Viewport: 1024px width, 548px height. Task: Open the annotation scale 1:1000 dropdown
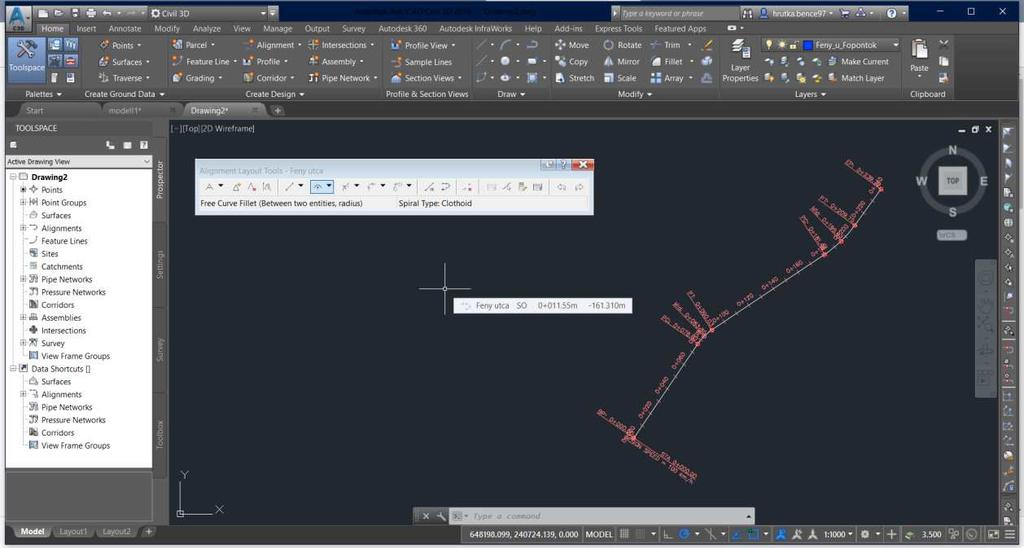coord(837,534)
